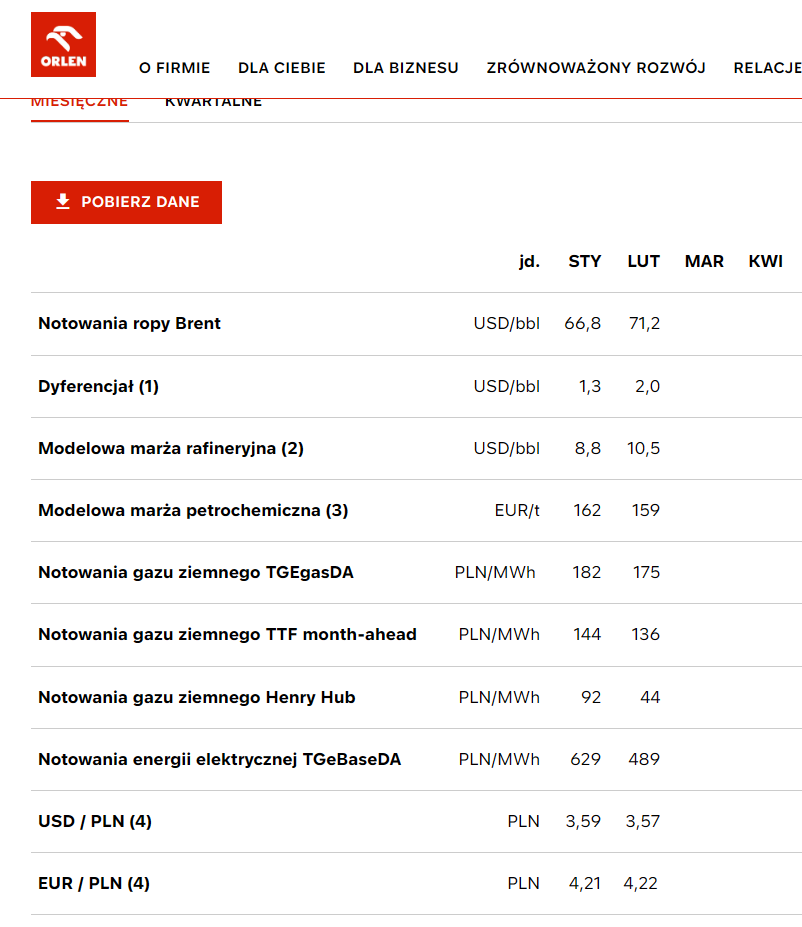Select the KWI column header
Viewport: 802px width, 927px height.
[x=765, y=261]
